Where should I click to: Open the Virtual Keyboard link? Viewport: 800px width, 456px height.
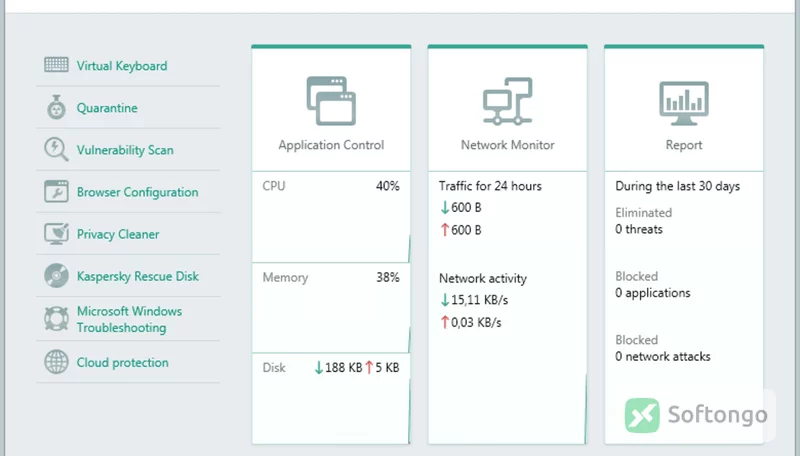pos(122,66)
